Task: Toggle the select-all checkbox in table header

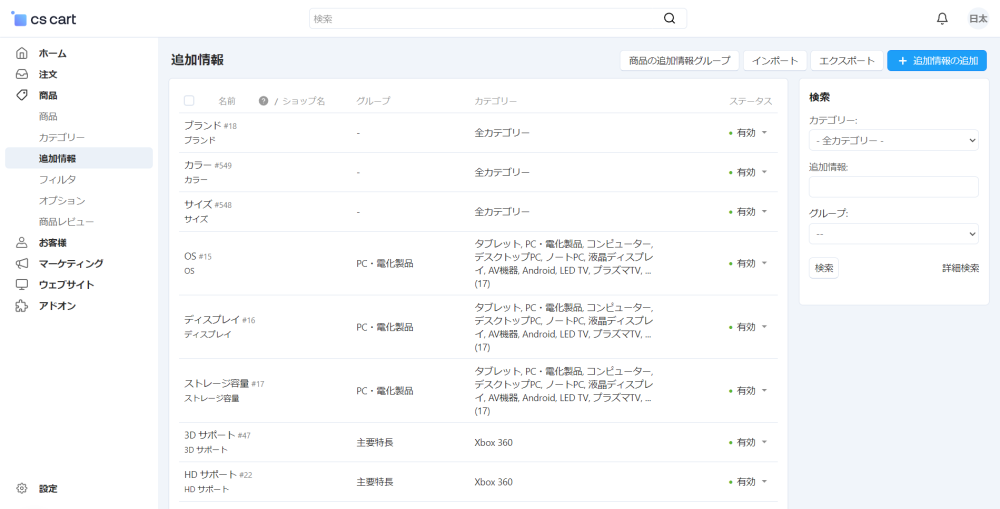Action: point(189,101)
